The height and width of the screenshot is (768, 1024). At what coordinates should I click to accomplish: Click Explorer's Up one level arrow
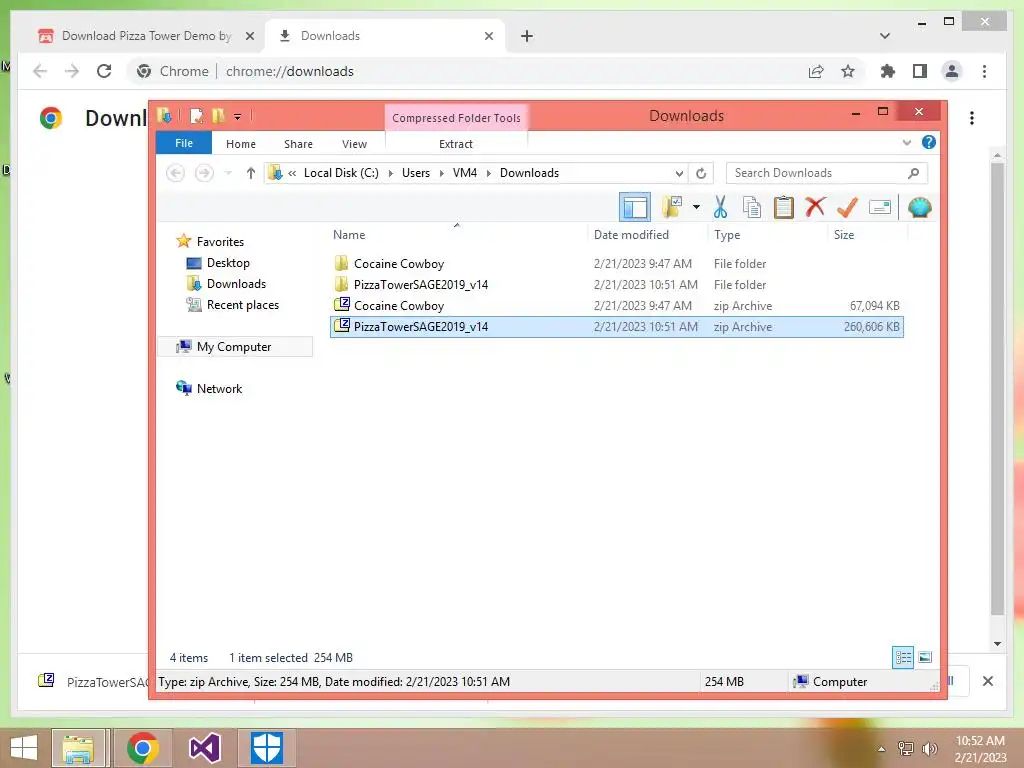coord(251,173)
